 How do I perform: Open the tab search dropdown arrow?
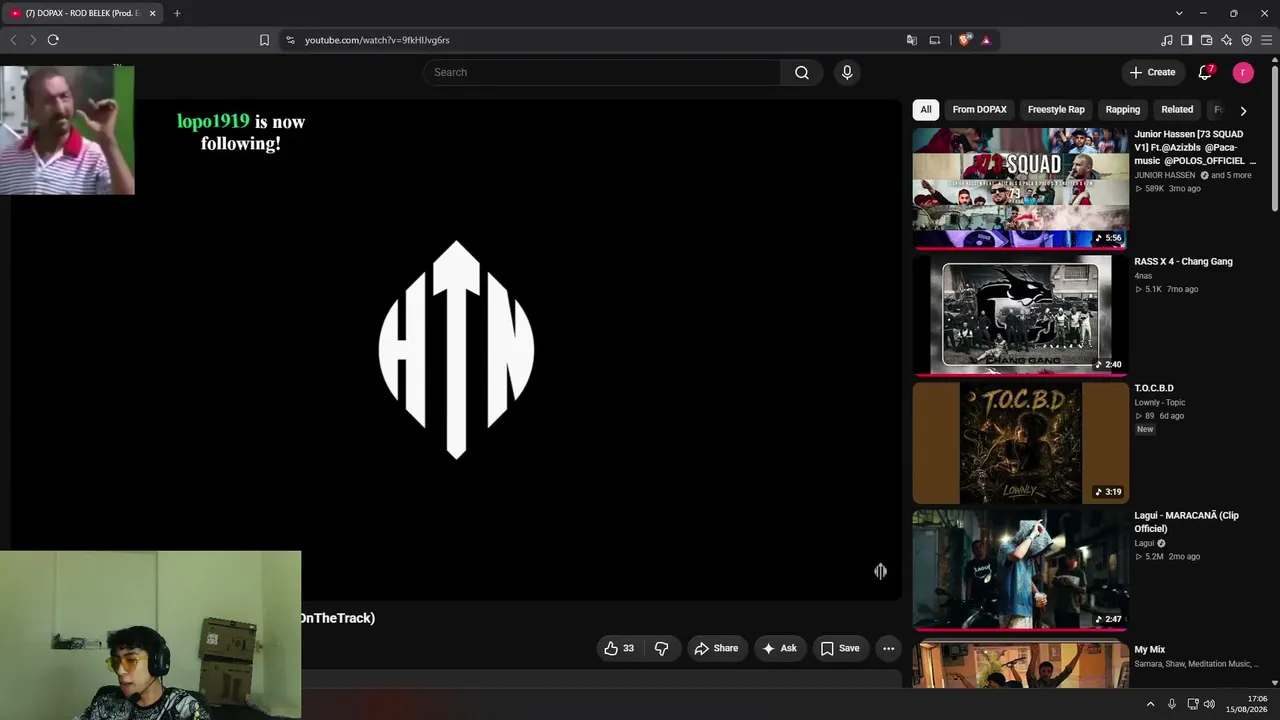(x=1179, y=13)
